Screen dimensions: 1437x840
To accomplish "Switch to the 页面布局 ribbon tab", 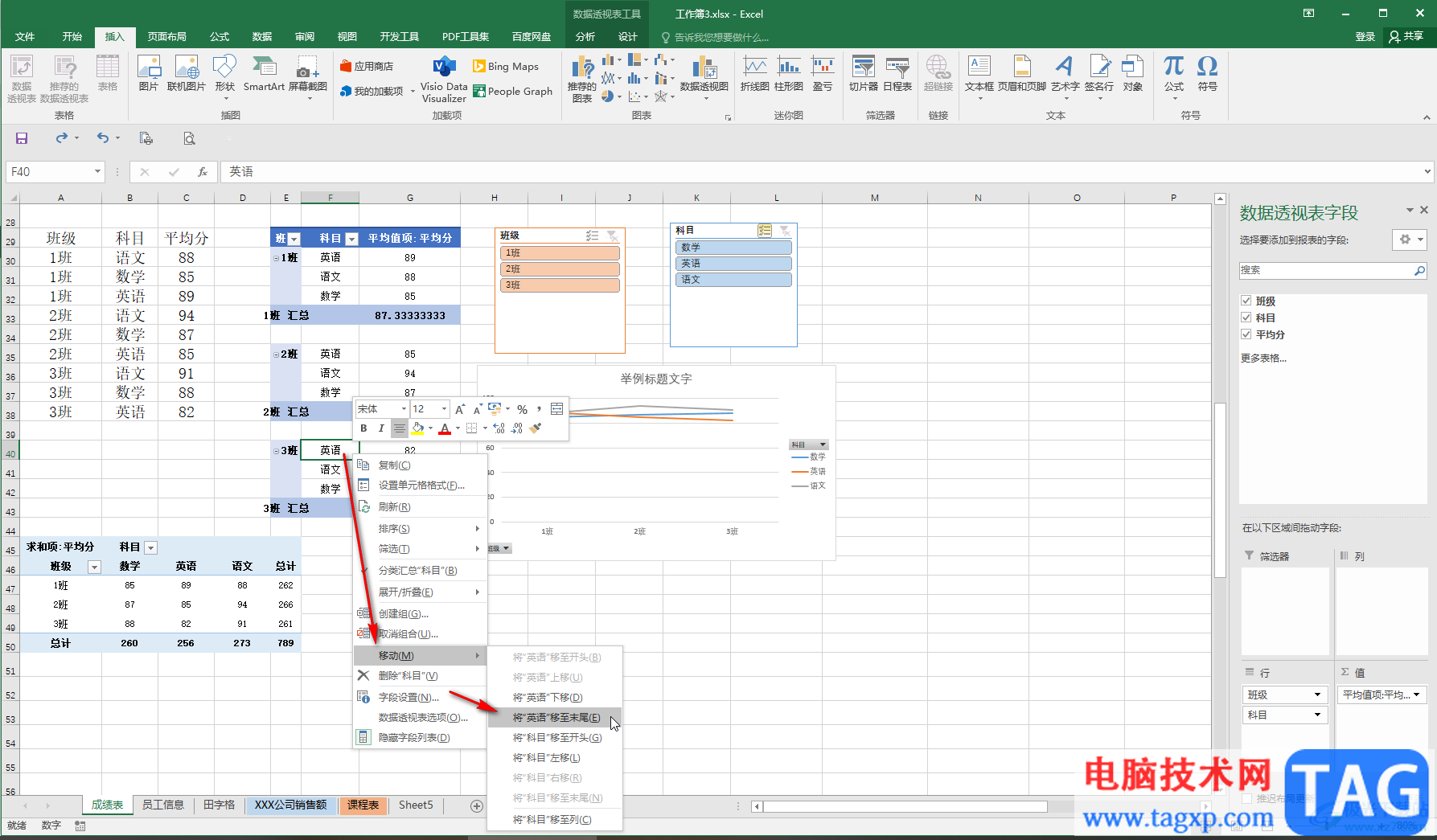I will click(167, 37).
